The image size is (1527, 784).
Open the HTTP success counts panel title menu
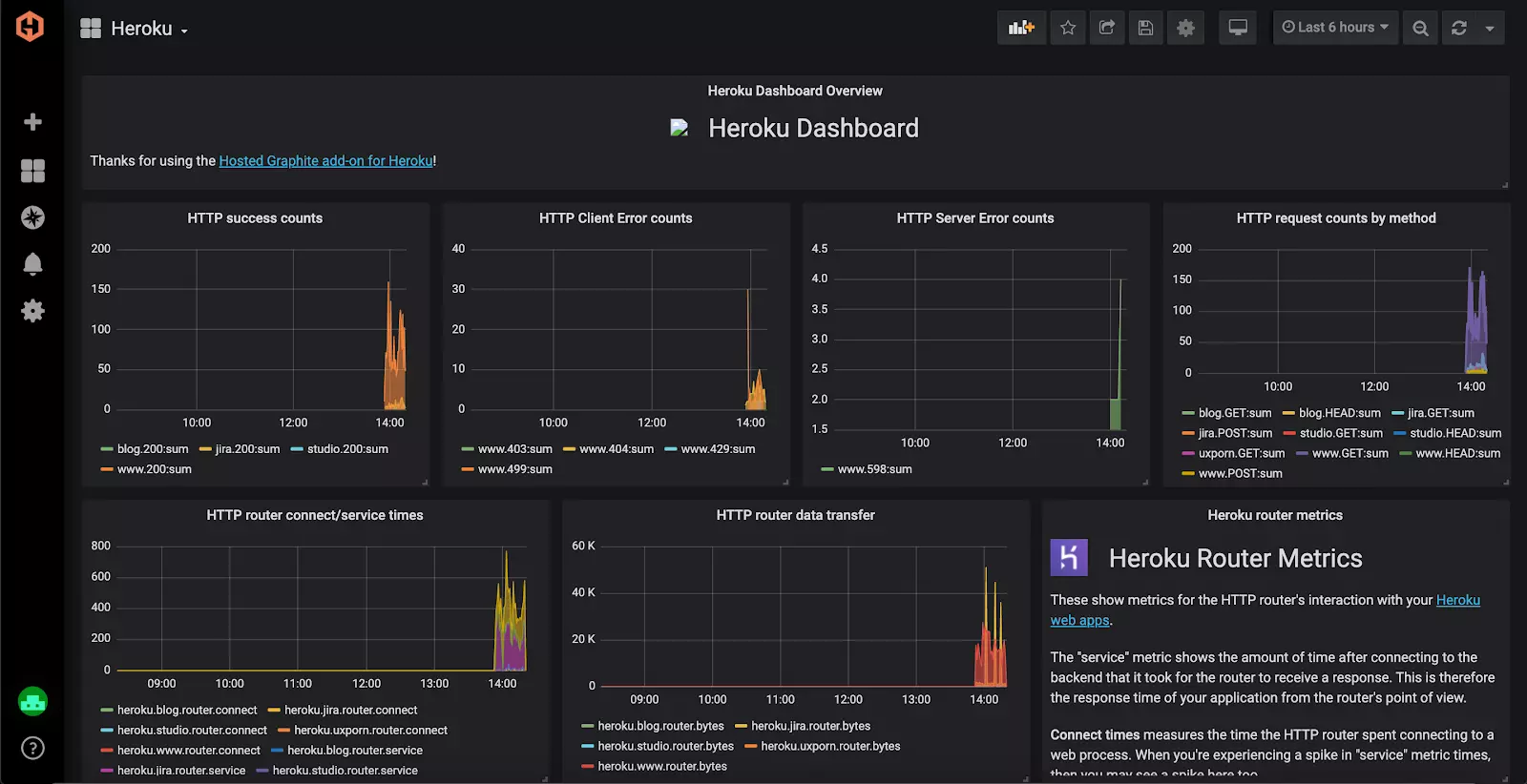pos(255,218)
